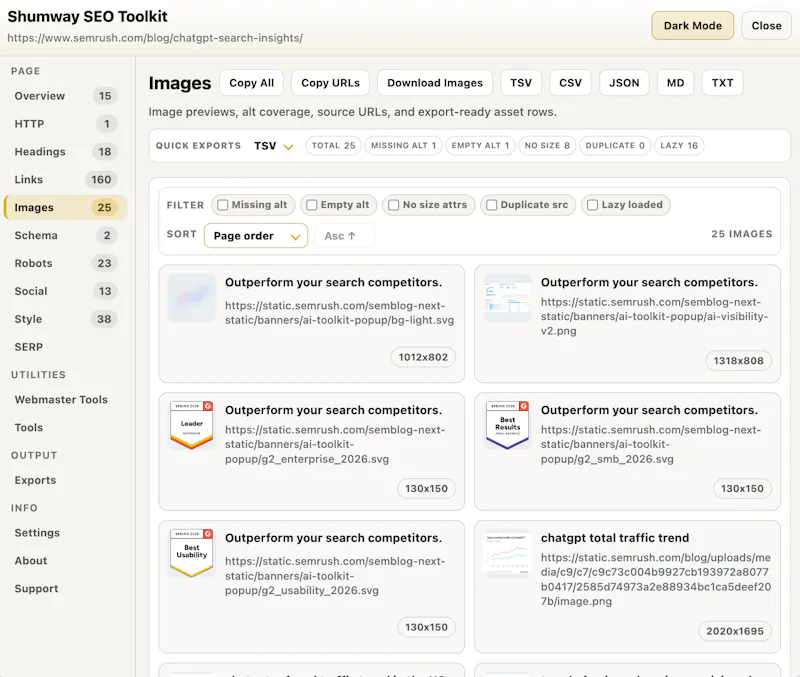Enable the Lazy loaded filter checkbox
Image resolution: width=800 pixels, height=677 pixels.
[x=592, y=205]
